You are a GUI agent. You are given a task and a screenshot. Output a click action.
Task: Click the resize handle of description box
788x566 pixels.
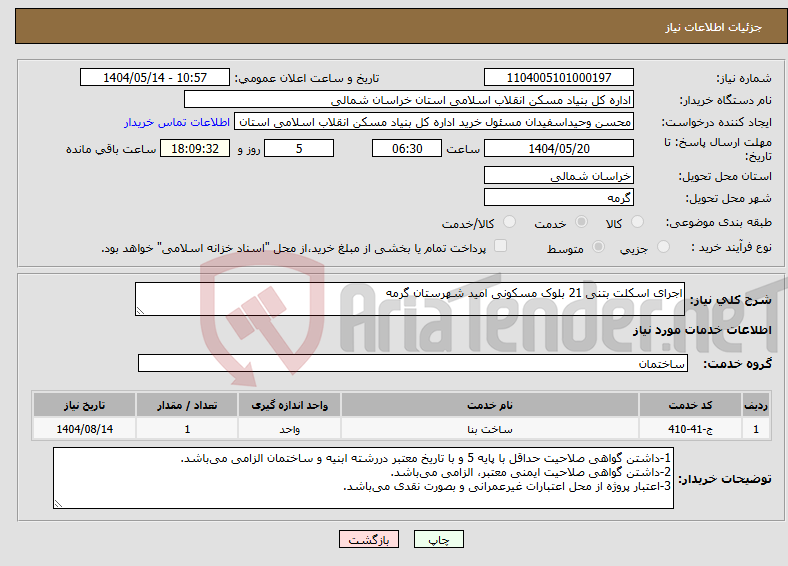(x=140, y=311)
